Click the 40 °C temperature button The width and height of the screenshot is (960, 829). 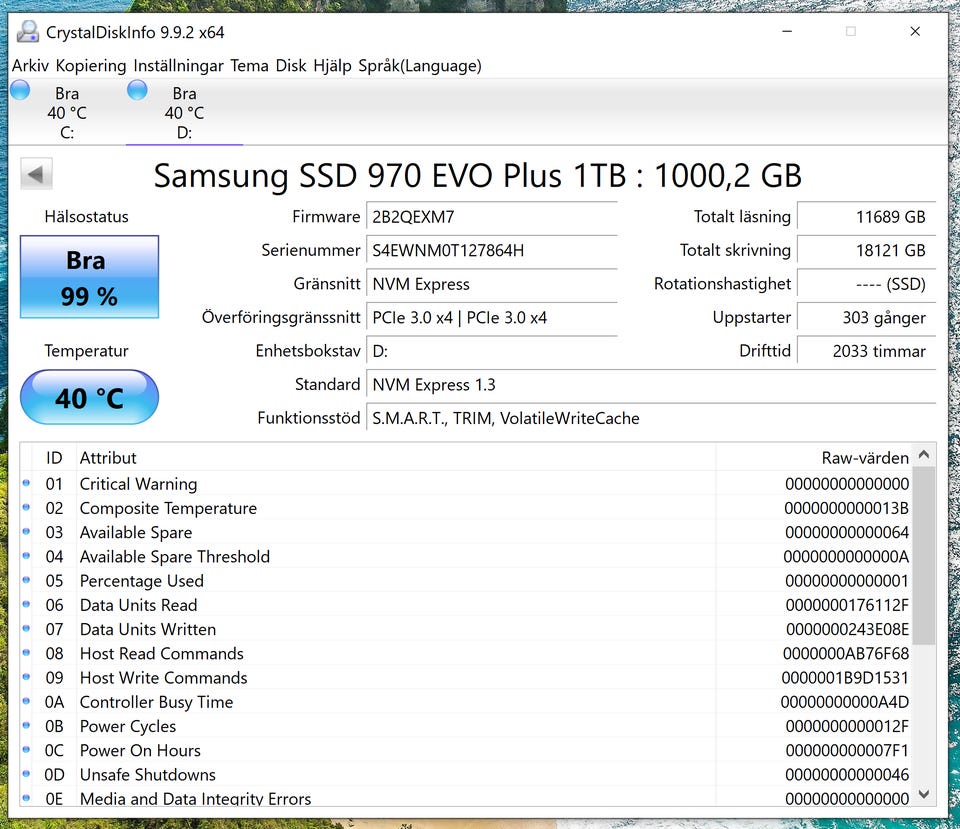pos(89,397)
